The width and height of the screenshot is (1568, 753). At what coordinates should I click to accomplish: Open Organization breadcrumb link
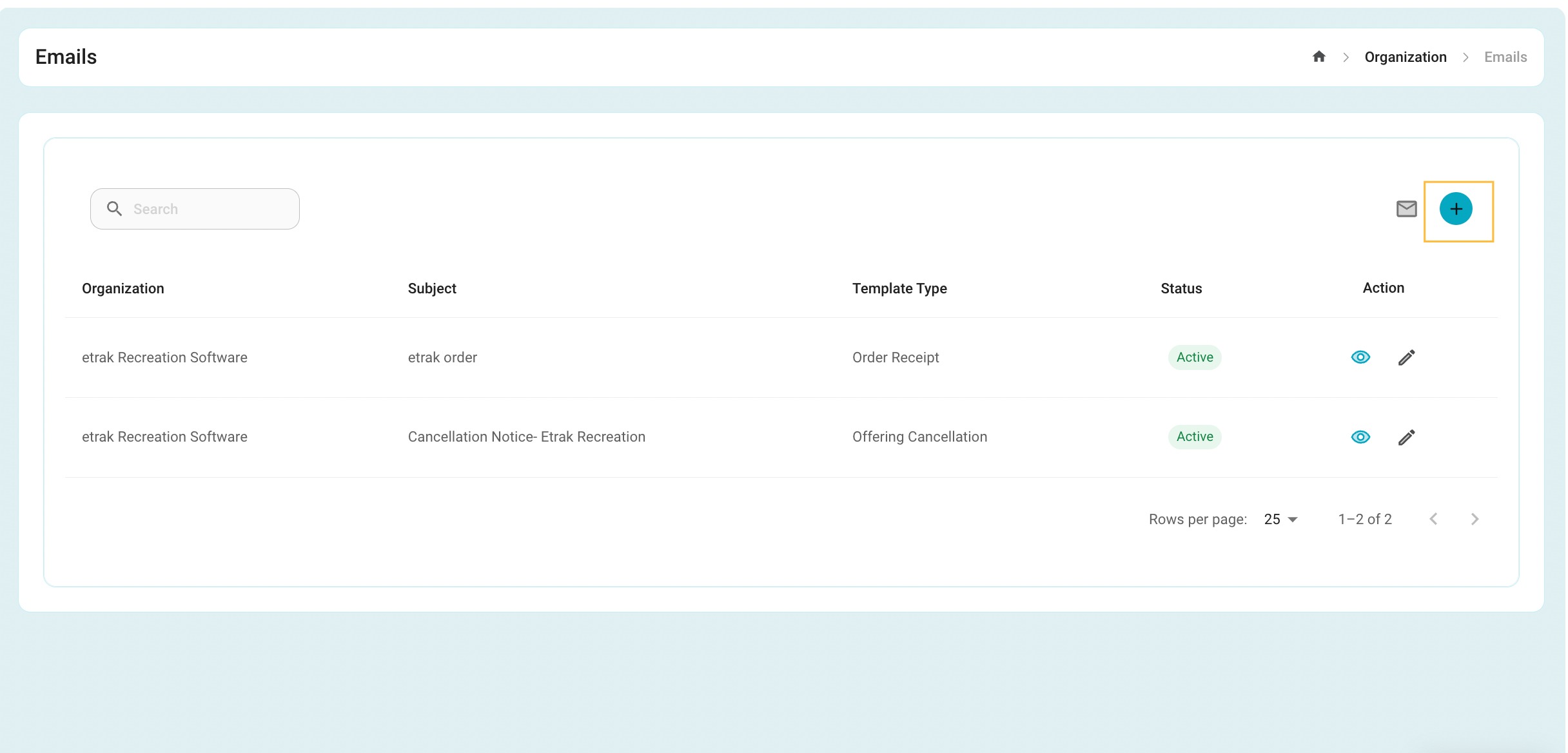1406,57
